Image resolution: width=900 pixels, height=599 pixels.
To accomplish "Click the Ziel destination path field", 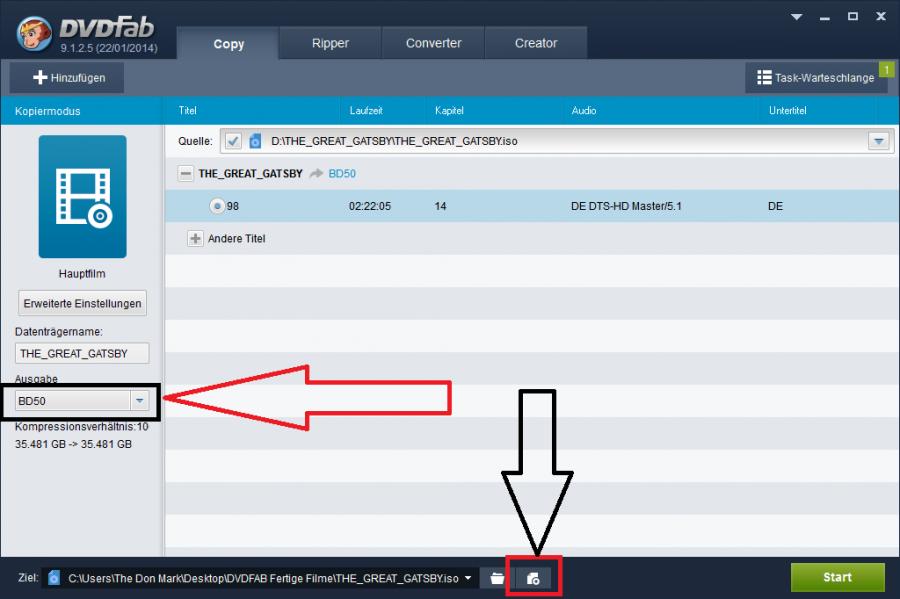I will (x=262, y=578).
